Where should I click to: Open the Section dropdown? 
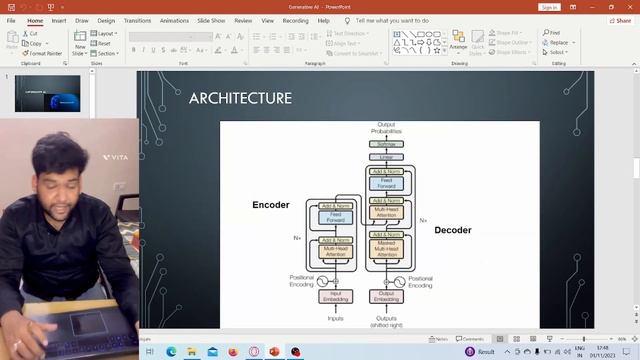[105, 53]
